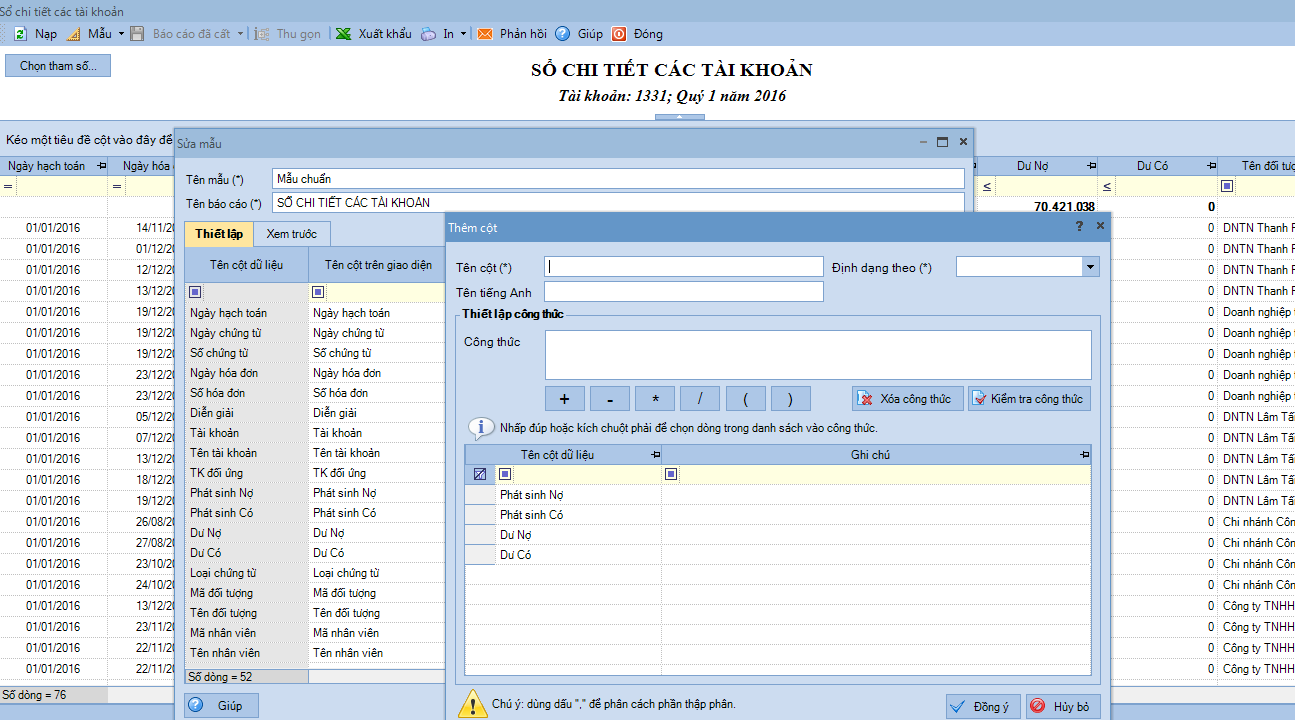Click the In print toolbar button

436,34
